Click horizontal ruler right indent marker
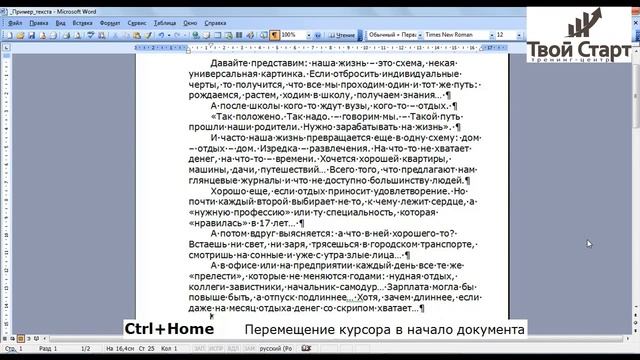Screen dimensions: 640x360 point(482,49)
